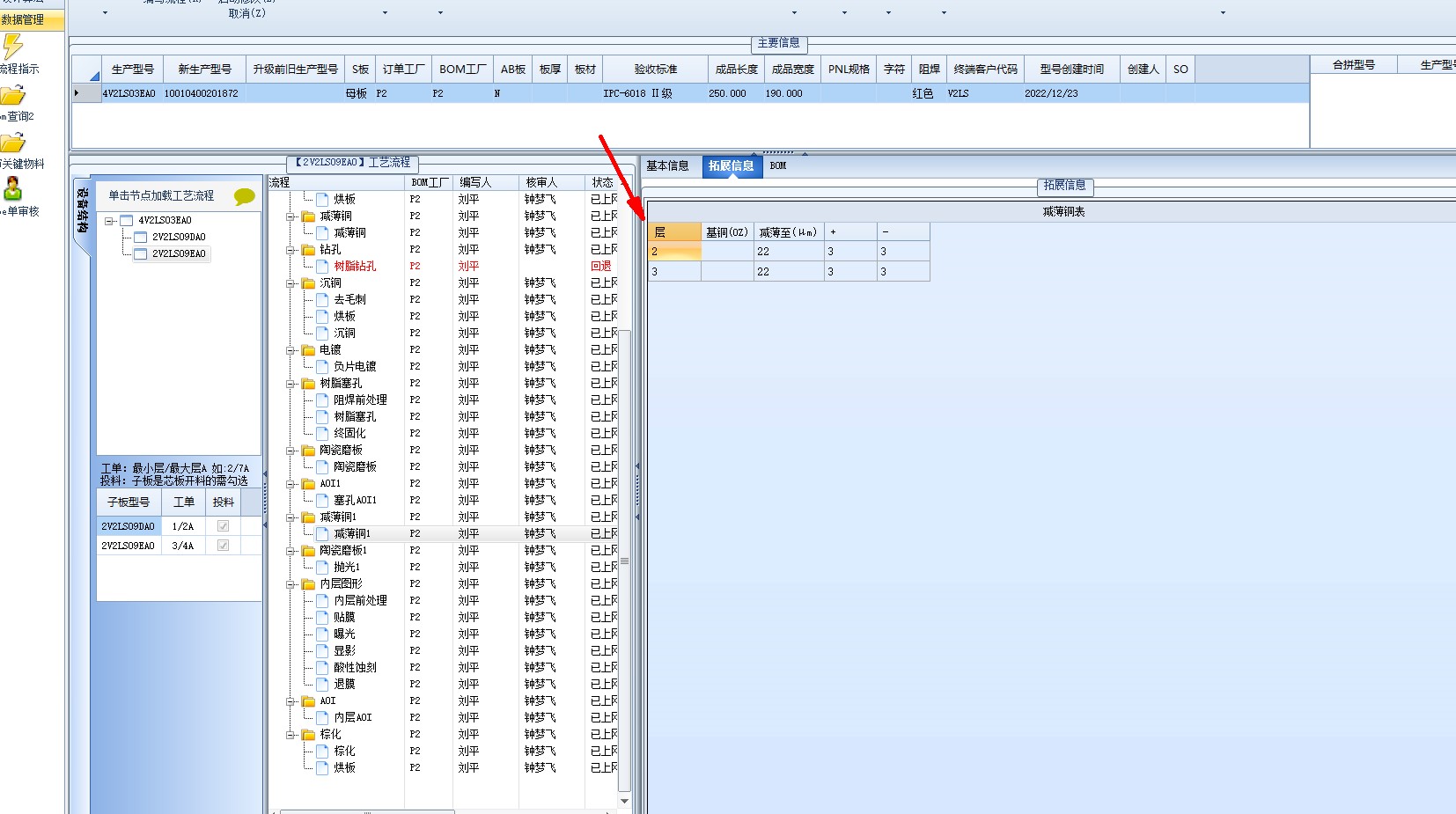The width and height of the screenshot is (1456, 814).
Task: Click the 陶瓷磨板 folder icon
Action: coord(309,451)
